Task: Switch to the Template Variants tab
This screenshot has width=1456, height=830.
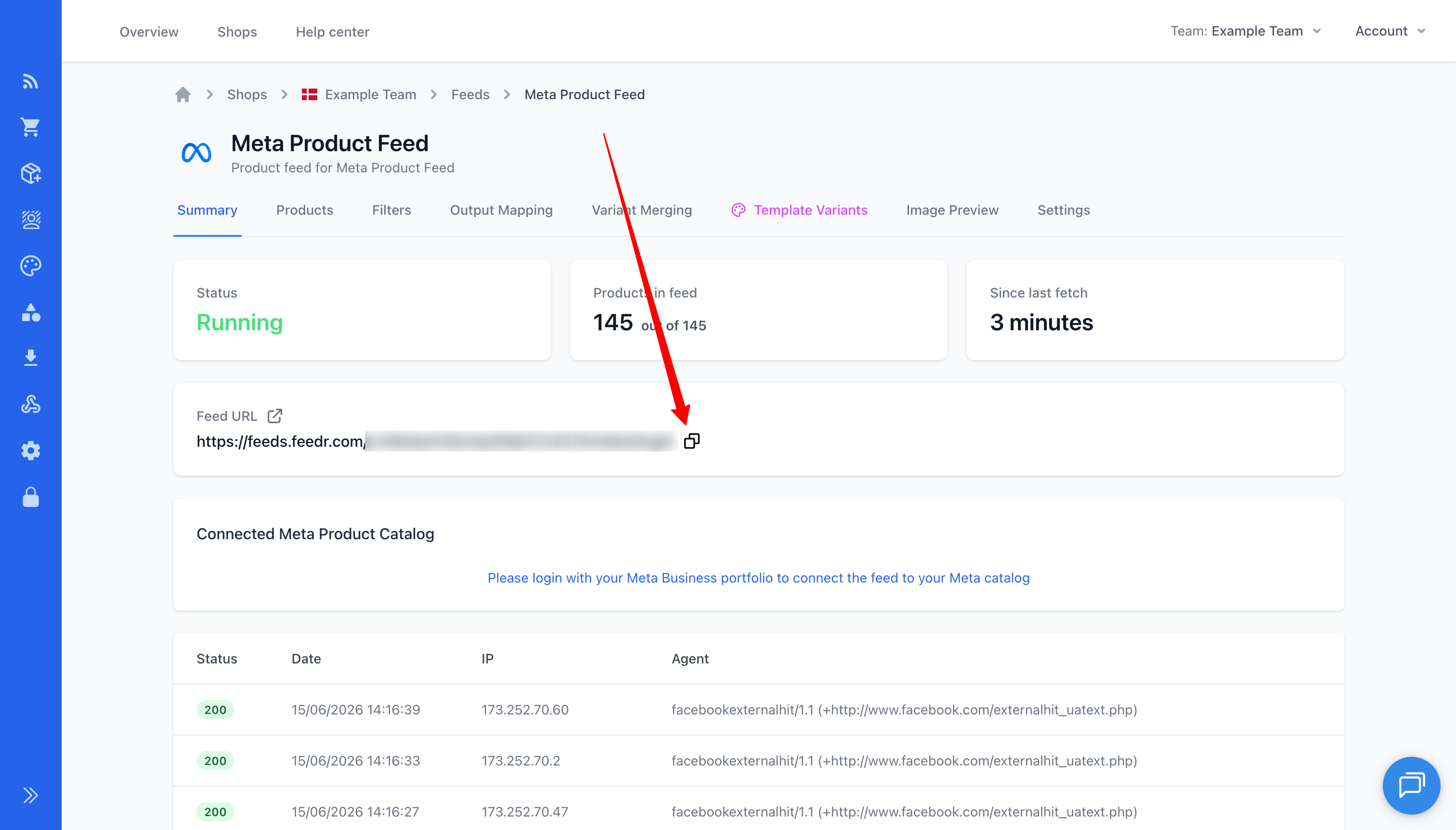Action: tap(799, 210)
